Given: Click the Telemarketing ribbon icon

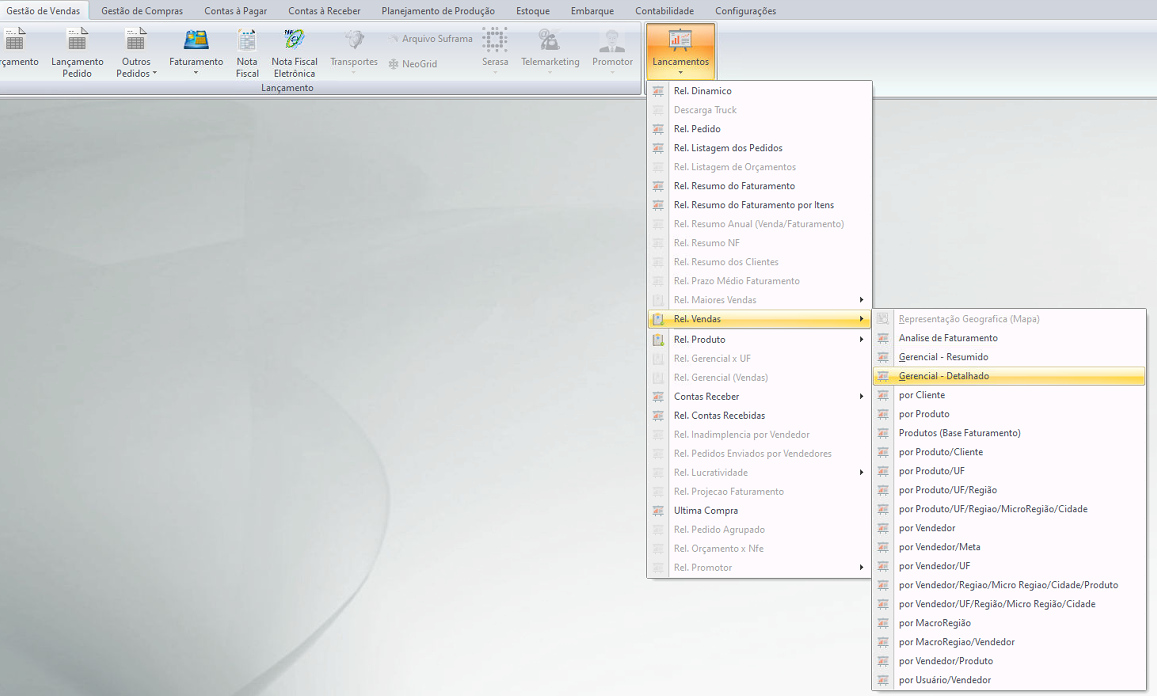Looking at the screenshot, I should [549, 41].
